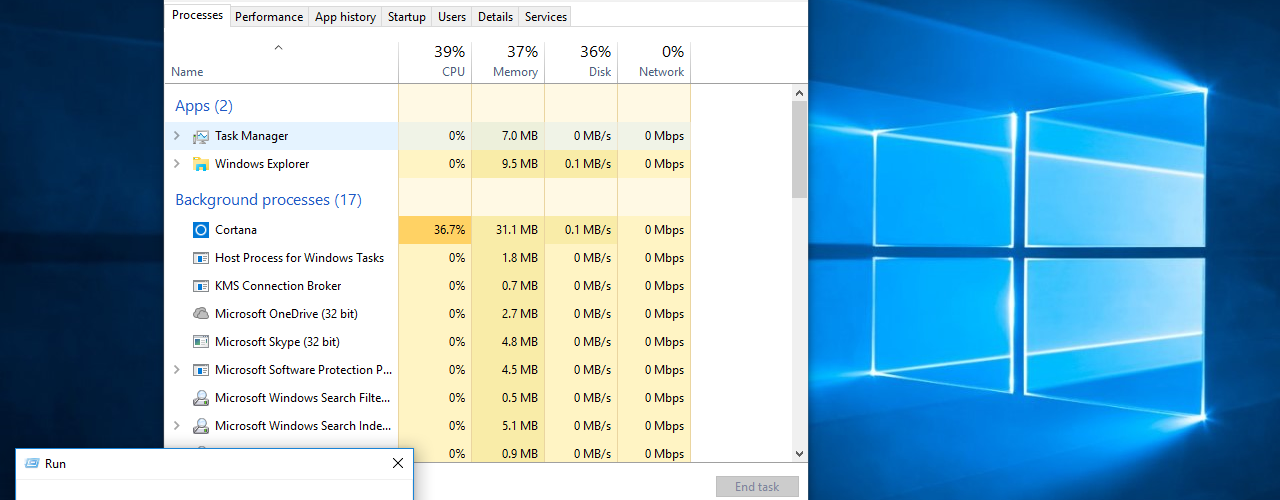The width and height of the screenshot is (1280, 500).
Task: Click the Microsoft Skype process icon
Action: pos(201,342)
